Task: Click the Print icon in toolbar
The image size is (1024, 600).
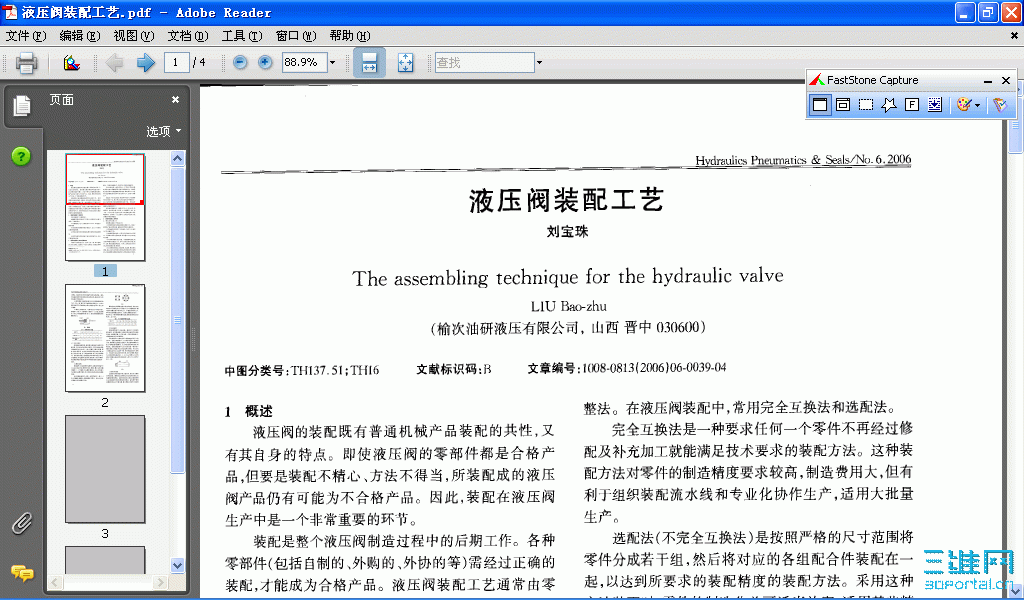Action: [26, 63]
